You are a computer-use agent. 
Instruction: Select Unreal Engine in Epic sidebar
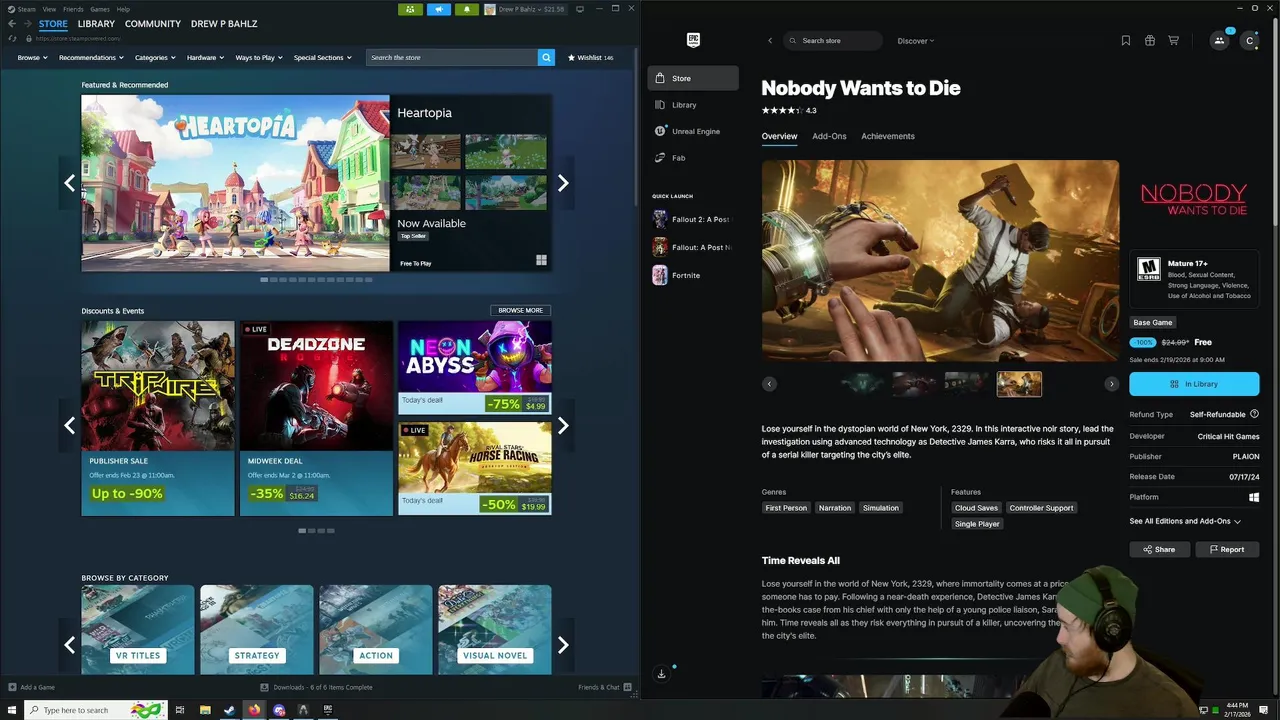(693, 131)
